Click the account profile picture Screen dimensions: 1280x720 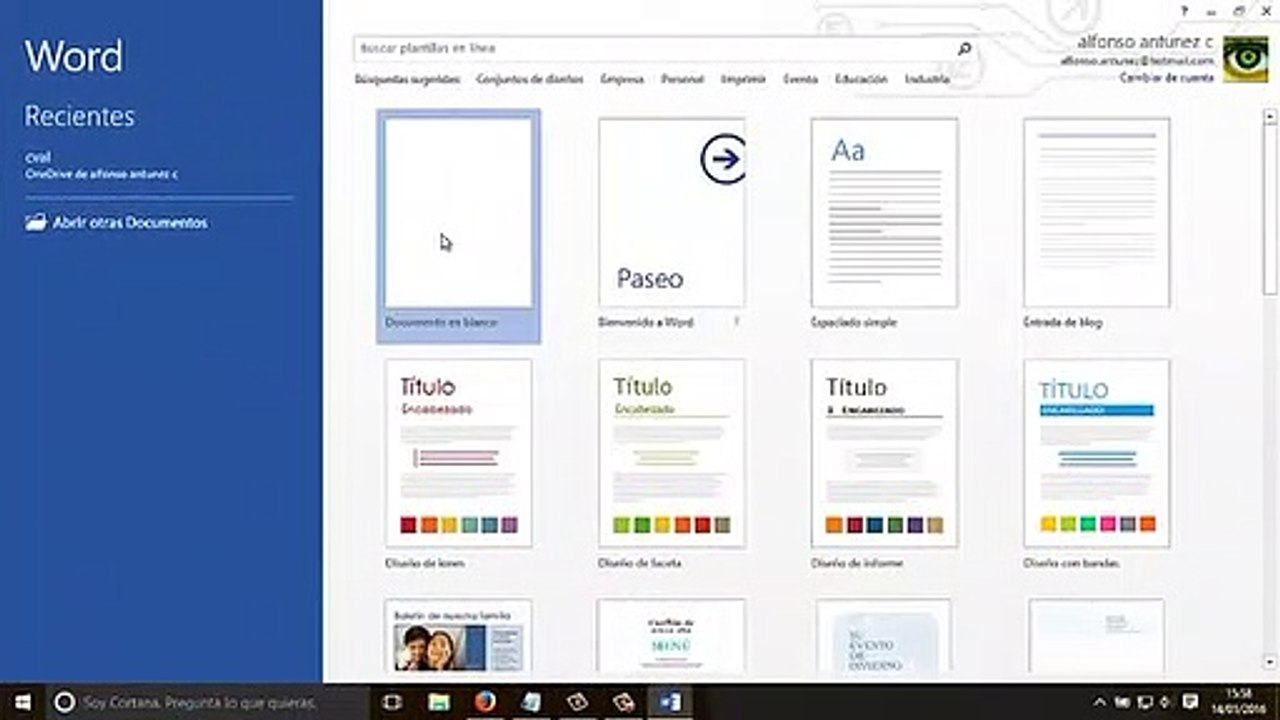point(1245,60)
